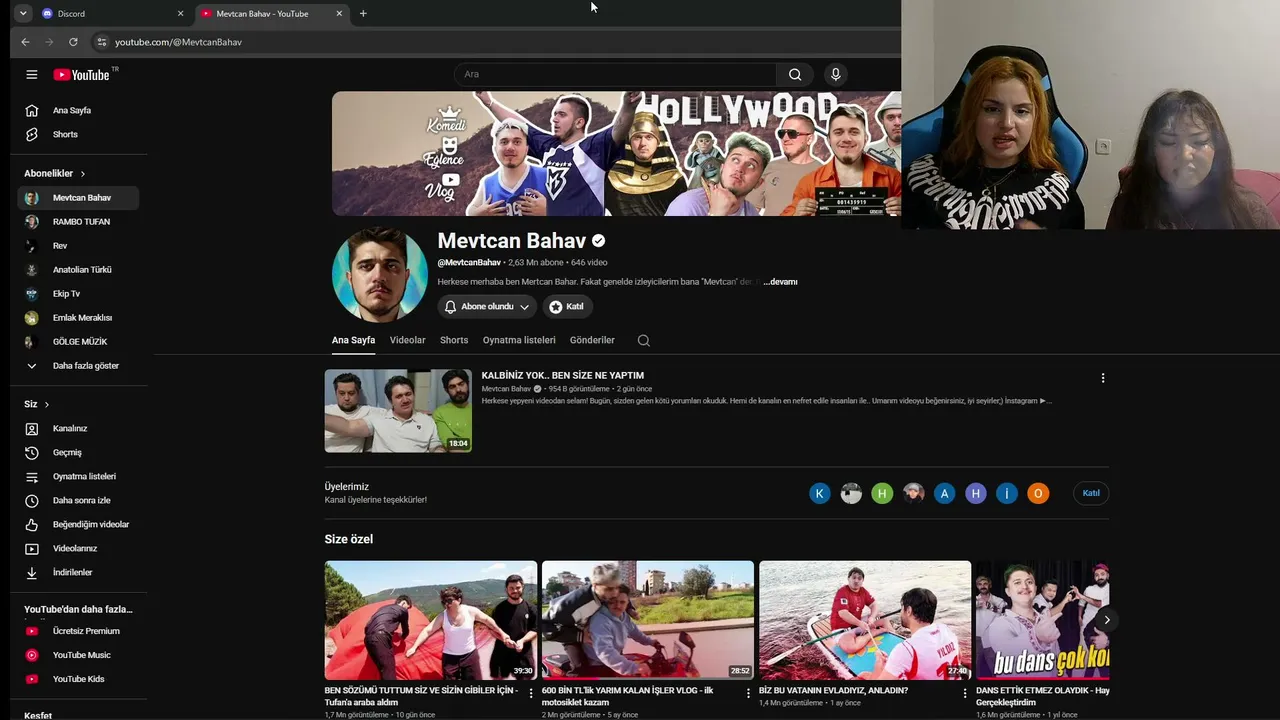This screenshot has height=720, width=1280.
Task: Go to the YouTube logo home link
Action: point(82,75)
